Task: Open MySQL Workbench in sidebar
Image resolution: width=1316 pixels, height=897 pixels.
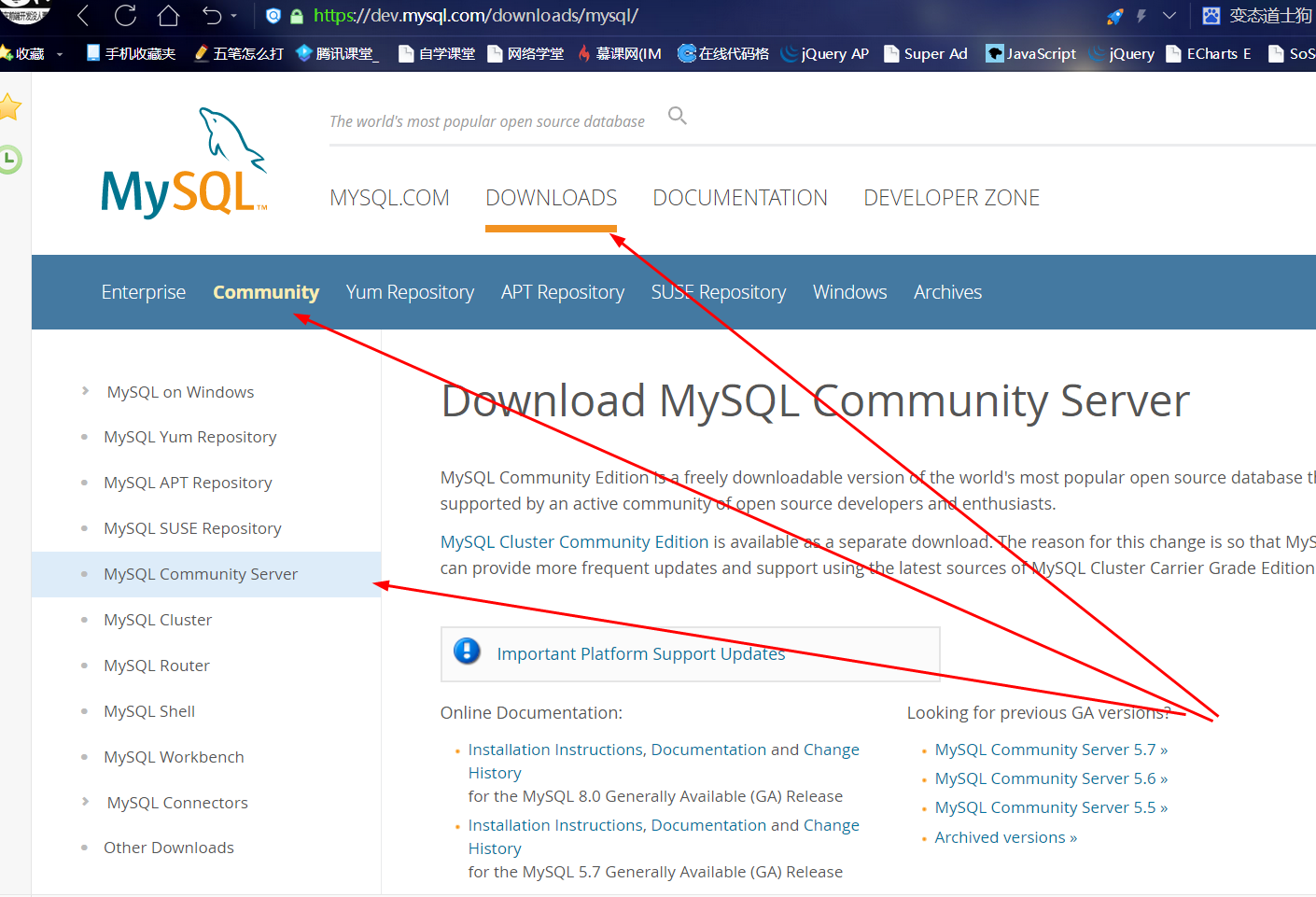Action: (x=174, y=757)
